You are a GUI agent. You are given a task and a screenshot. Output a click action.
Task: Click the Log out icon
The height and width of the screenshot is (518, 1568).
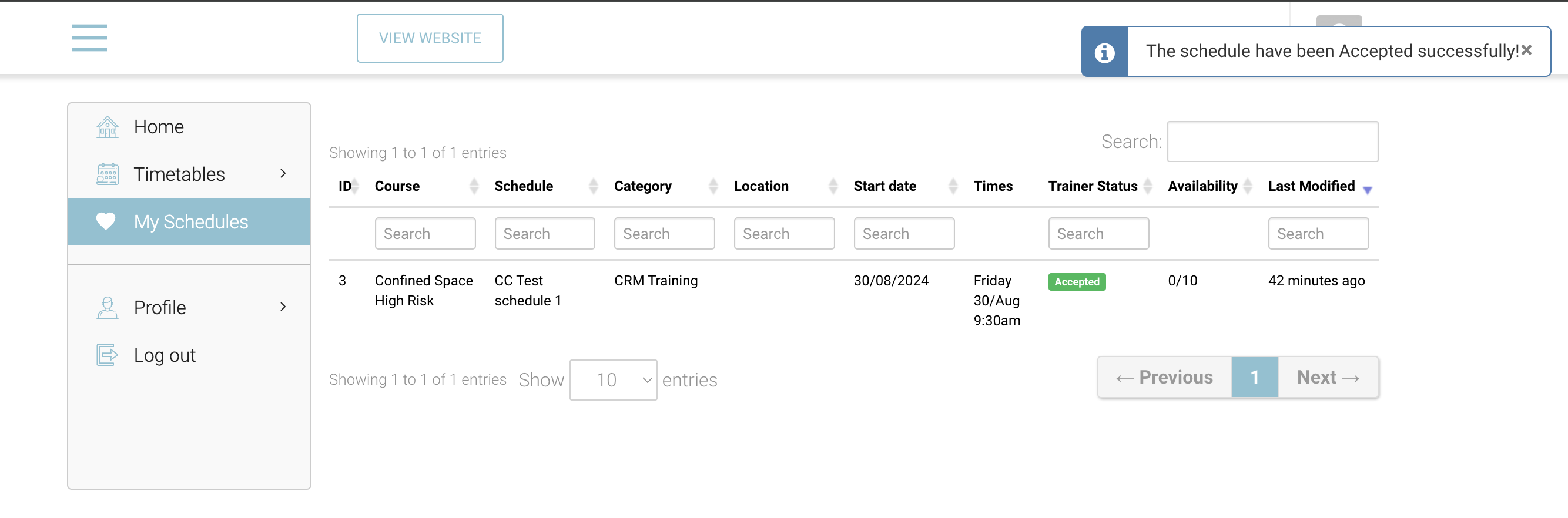click(x=107, y=355)
